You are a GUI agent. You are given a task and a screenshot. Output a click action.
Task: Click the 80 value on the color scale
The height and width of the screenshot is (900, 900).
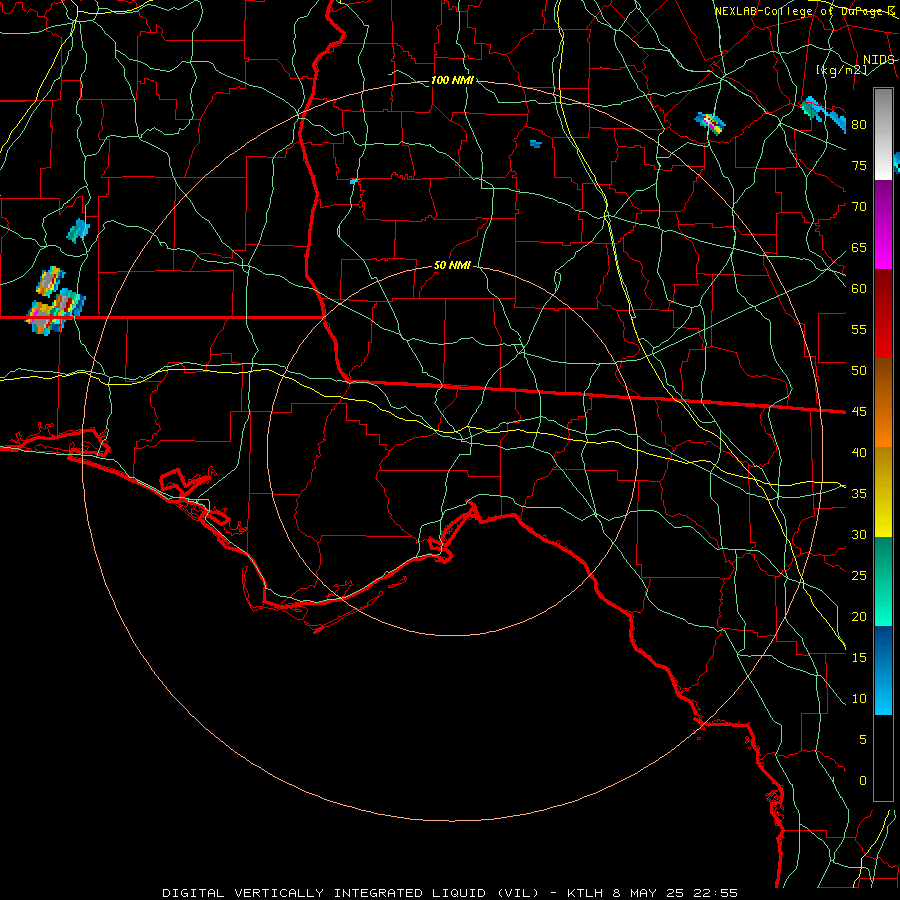point(859,125)
